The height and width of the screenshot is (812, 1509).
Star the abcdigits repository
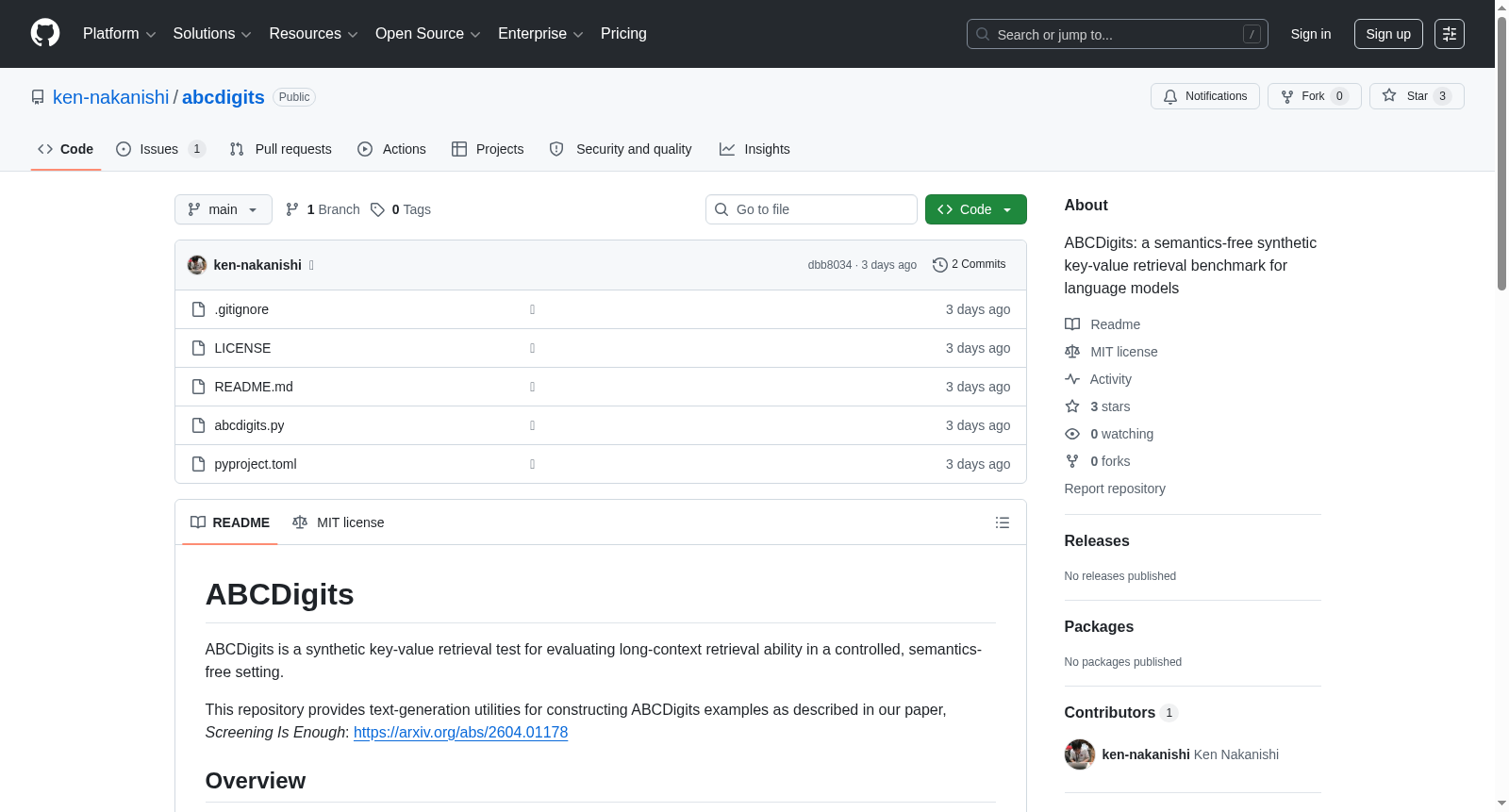click(x=1417, y=96)
